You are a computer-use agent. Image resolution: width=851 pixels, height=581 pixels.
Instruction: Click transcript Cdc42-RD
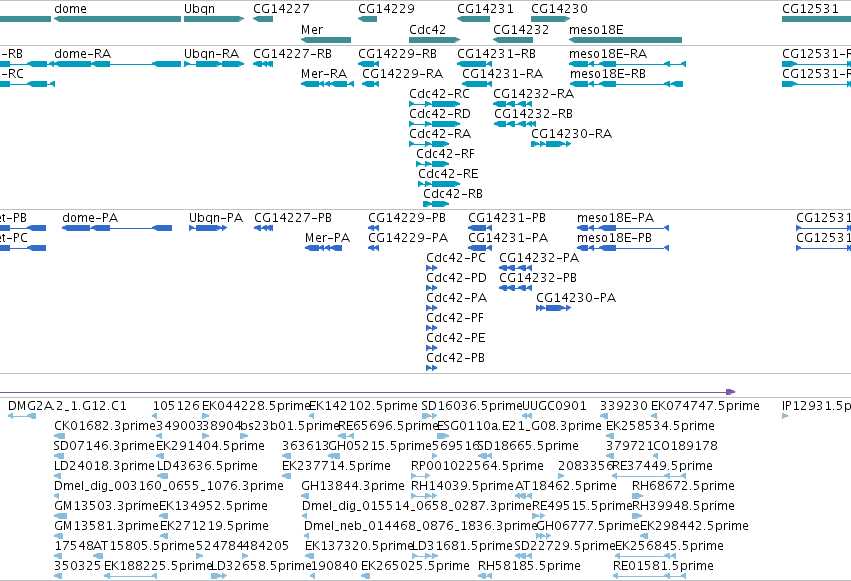point(434,124)
